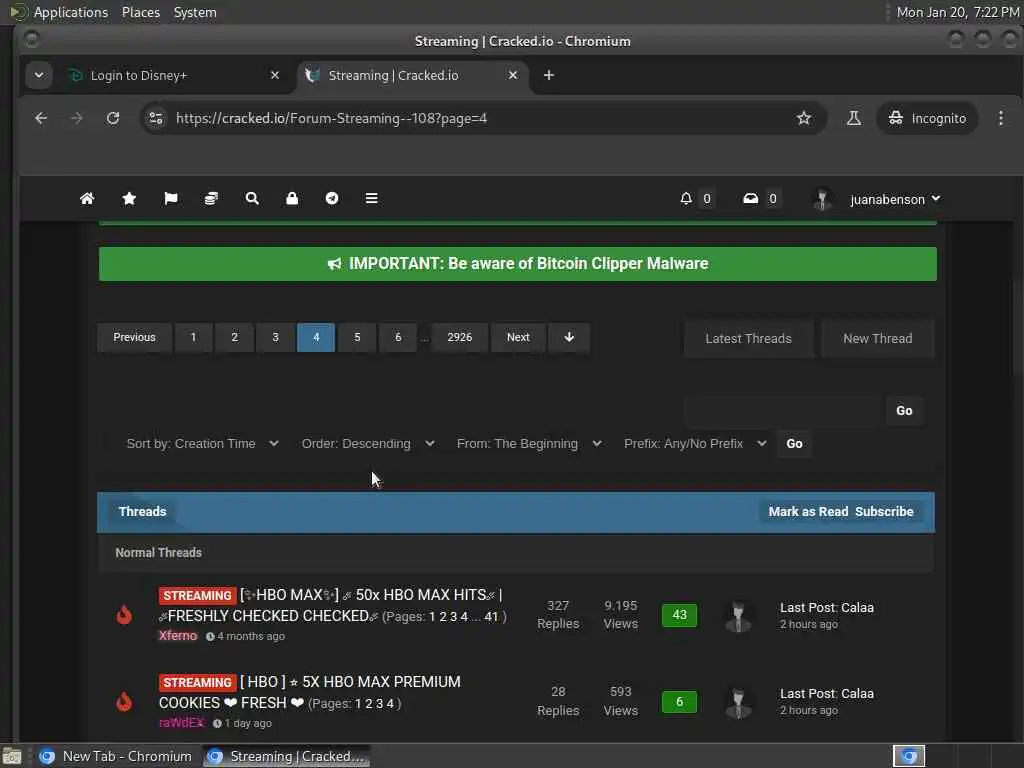Go to page 5 of threads

[357, 338]
